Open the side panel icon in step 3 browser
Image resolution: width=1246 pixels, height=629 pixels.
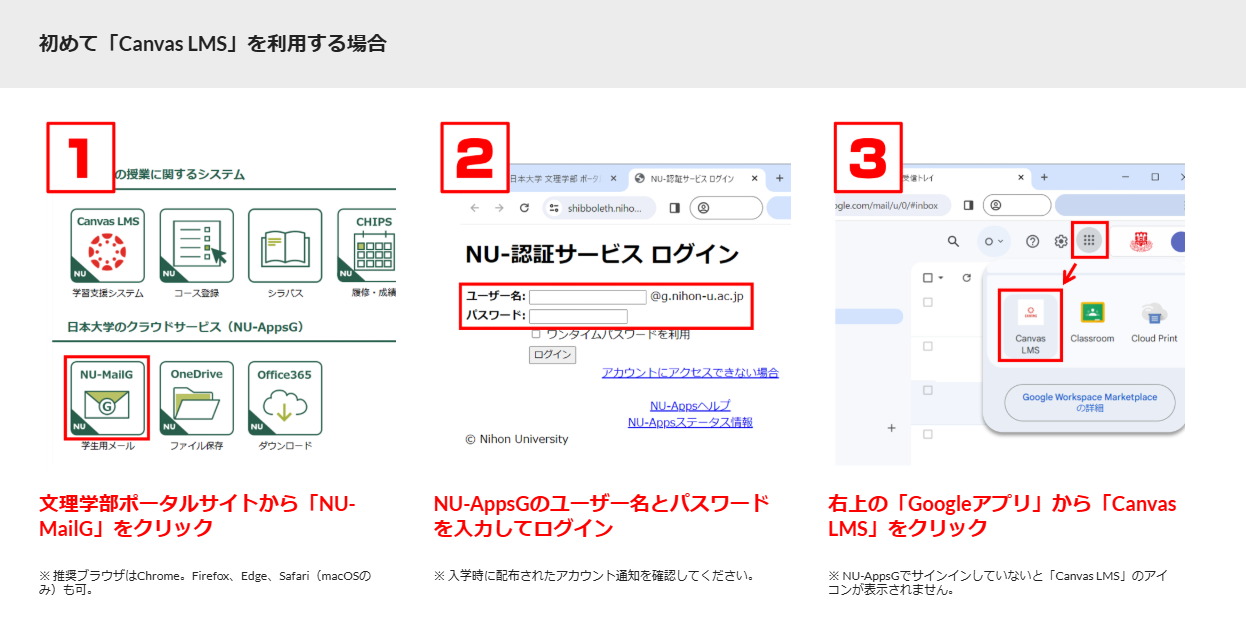[968, 205]
